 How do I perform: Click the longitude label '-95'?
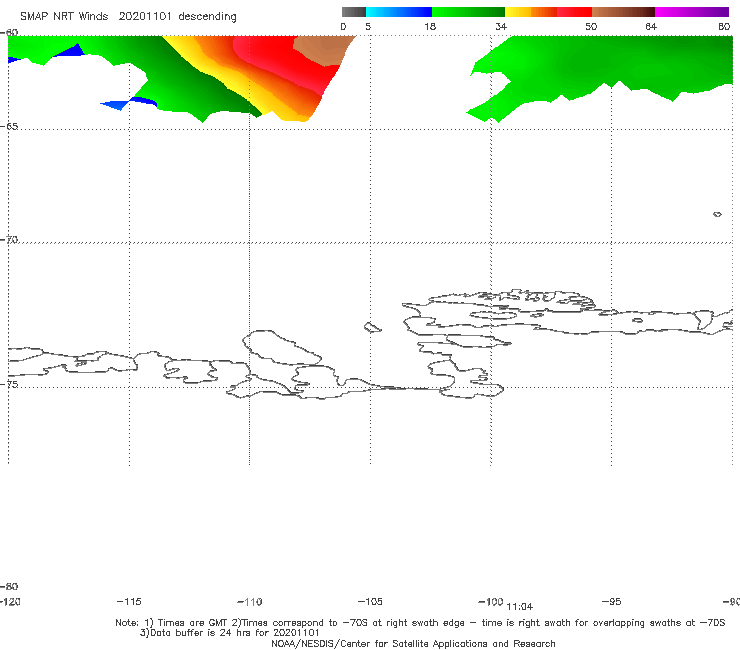[x=612, y=601]
